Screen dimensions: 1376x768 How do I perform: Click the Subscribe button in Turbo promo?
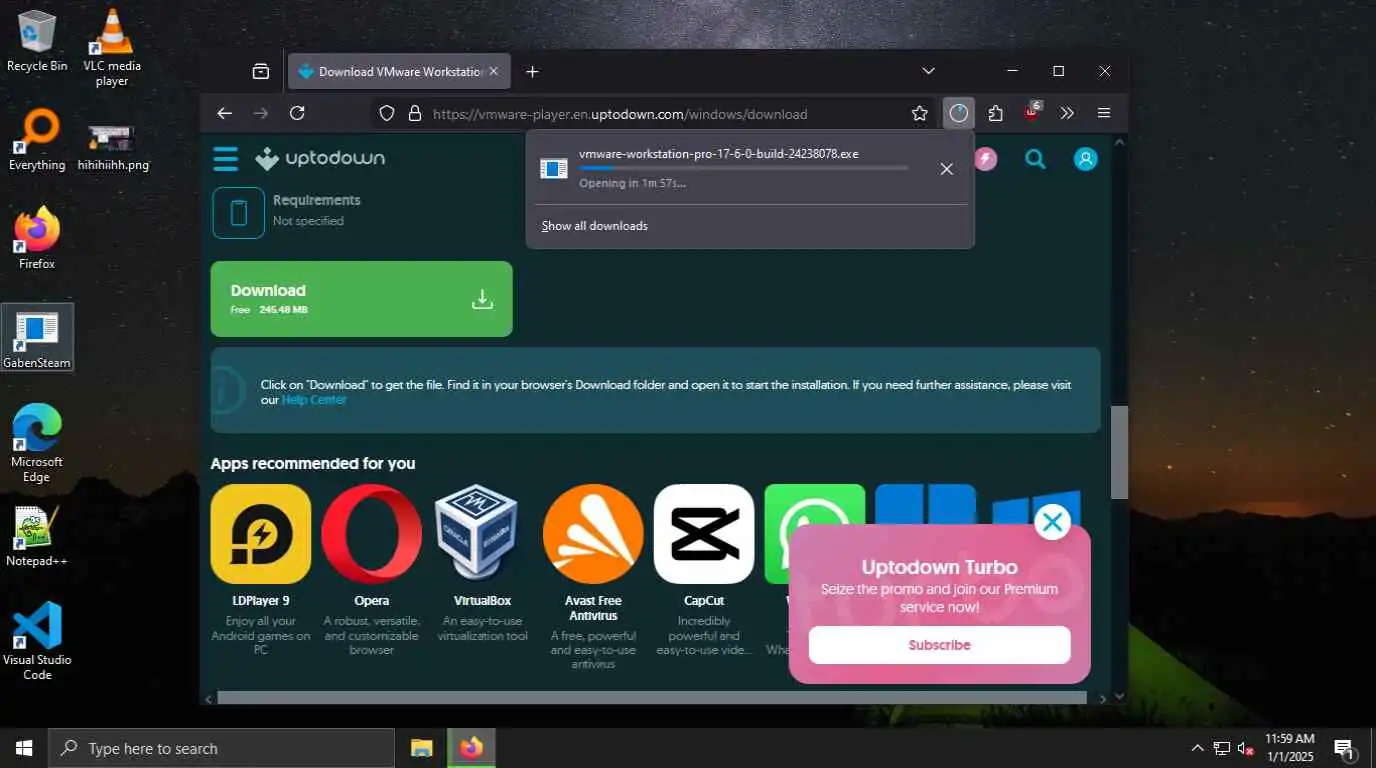tap(939, 645)
